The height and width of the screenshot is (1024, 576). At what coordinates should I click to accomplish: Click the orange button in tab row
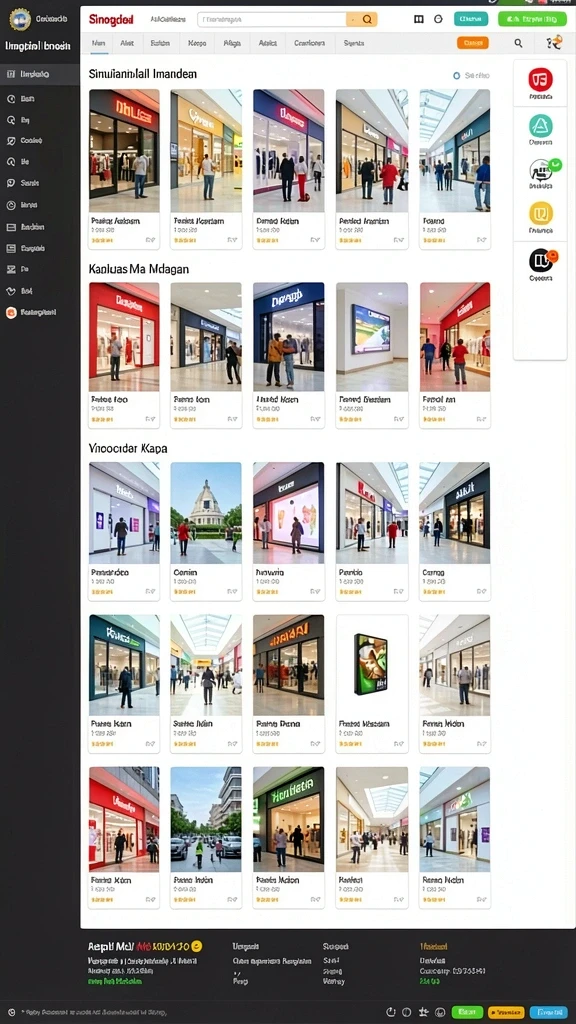click(472, 43)
